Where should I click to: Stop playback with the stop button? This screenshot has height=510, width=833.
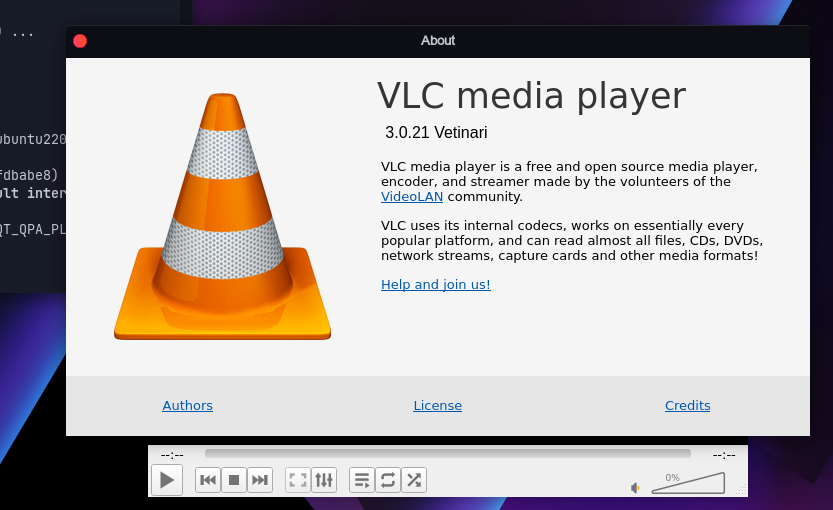point(234,480)
